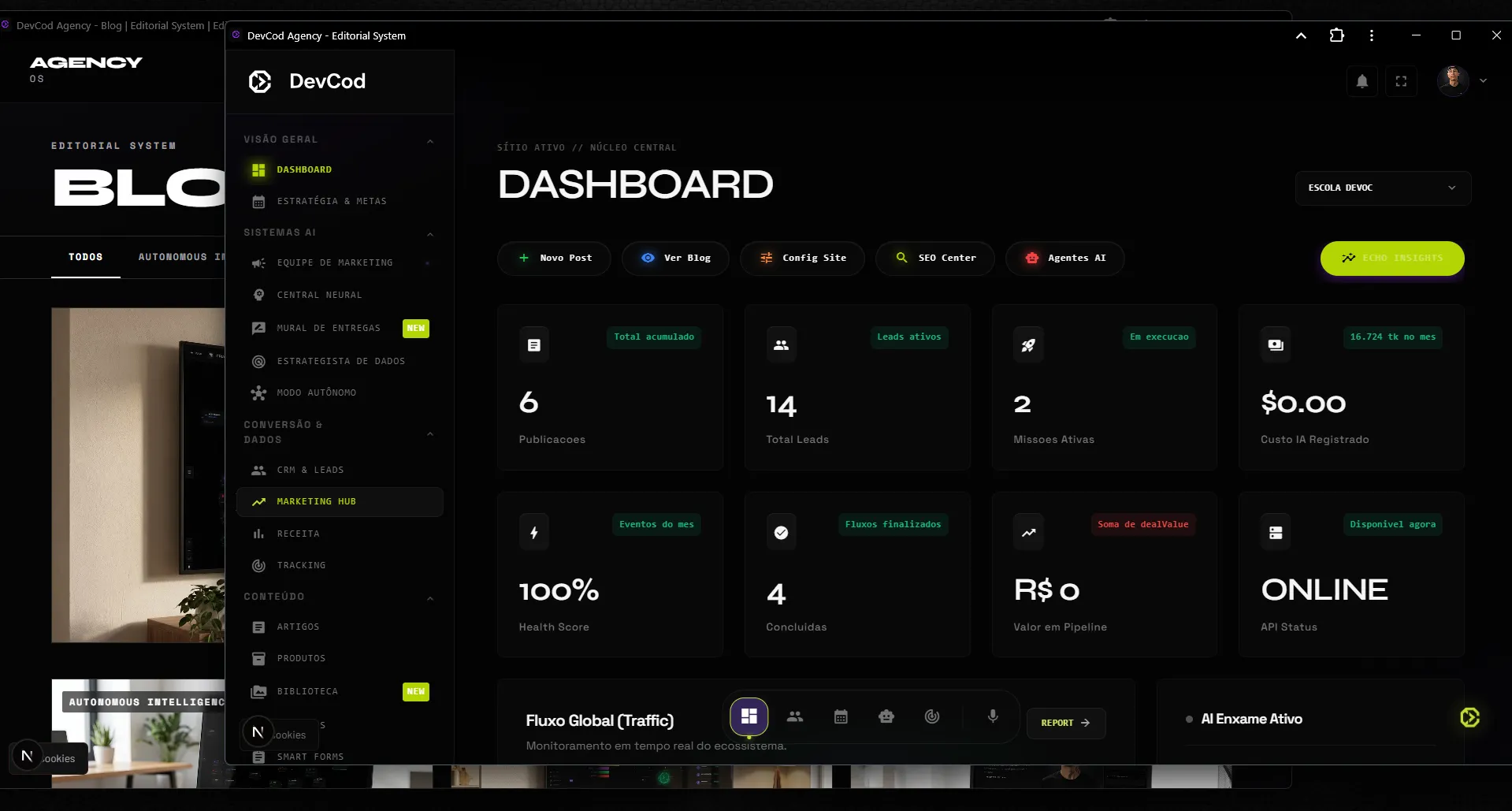Click the Modo Autônomo network icon
Image resolution: width=1512 pixels, height=811 pixels.
pos(258,392)
